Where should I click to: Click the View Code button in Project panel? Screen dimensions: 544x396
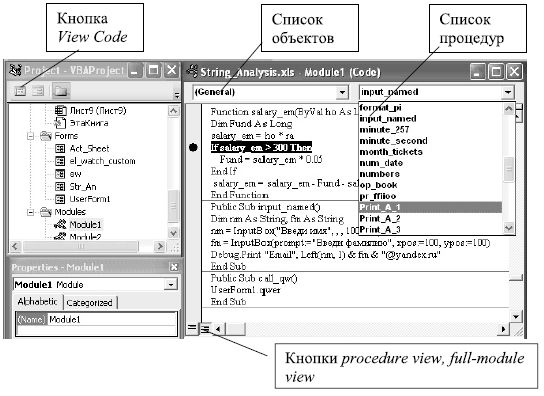pyautogui.click(x=20, y=91)
